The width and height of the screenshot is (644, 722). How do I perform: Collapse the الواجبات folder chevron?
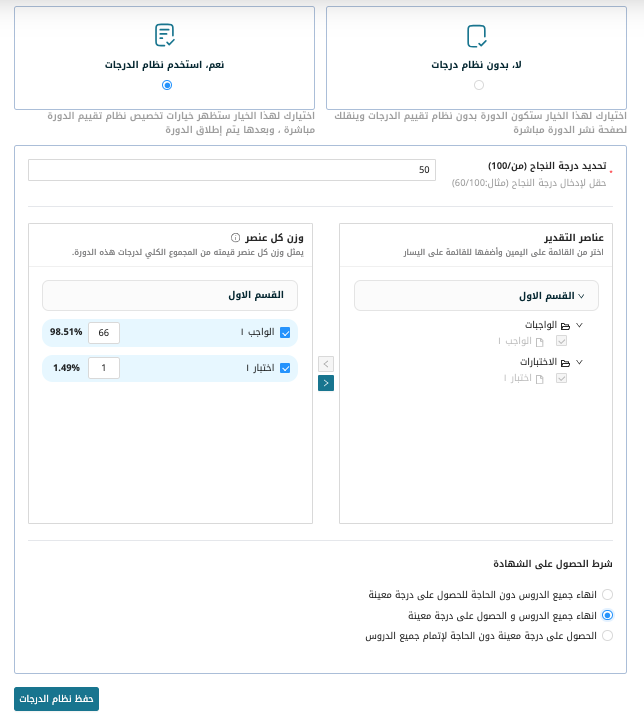point(579,325)
